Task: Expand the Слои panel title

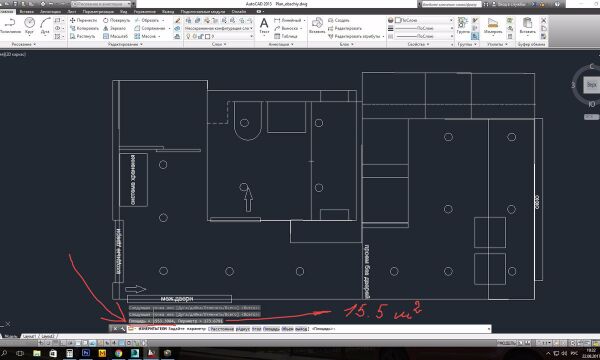Action: point(219,44)
